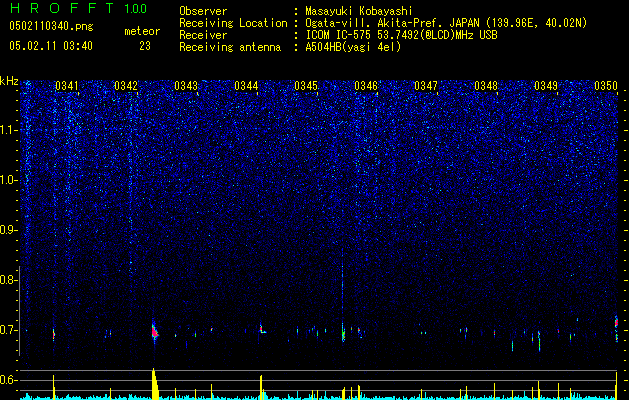
Task: Click the kHz axis unit label
Action: pos(9,81)
